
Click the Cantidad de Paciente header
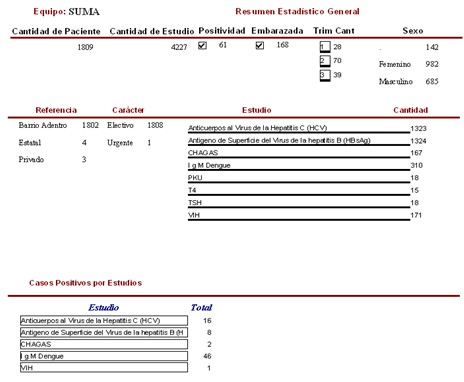pos(56,31)
